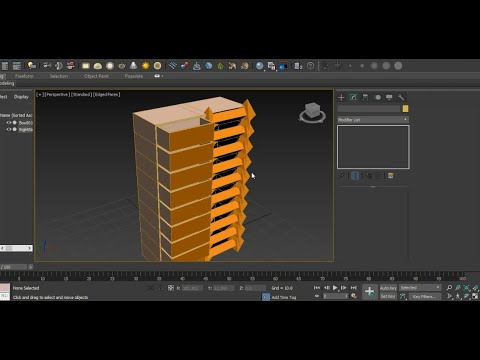
Task: Click the blue globe icon in toolbar
Action: [x=209, y=66]
